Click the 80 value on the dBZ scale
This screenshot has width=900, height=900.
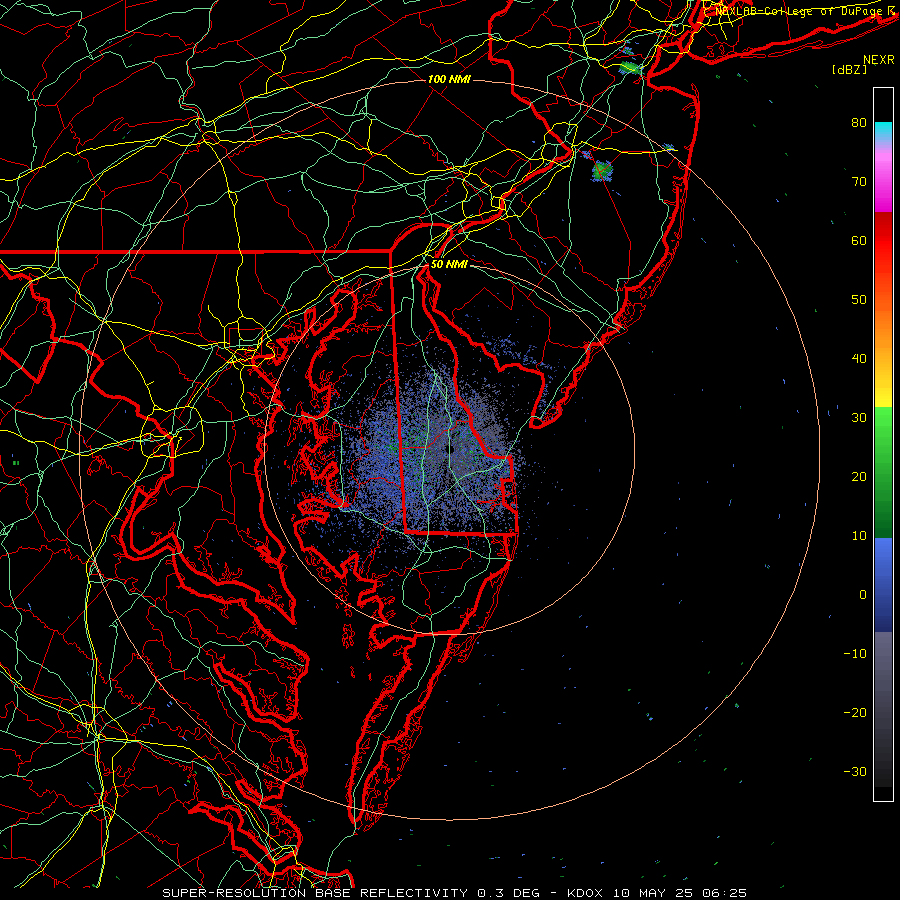pyautogui.click(x=859, y=123)
